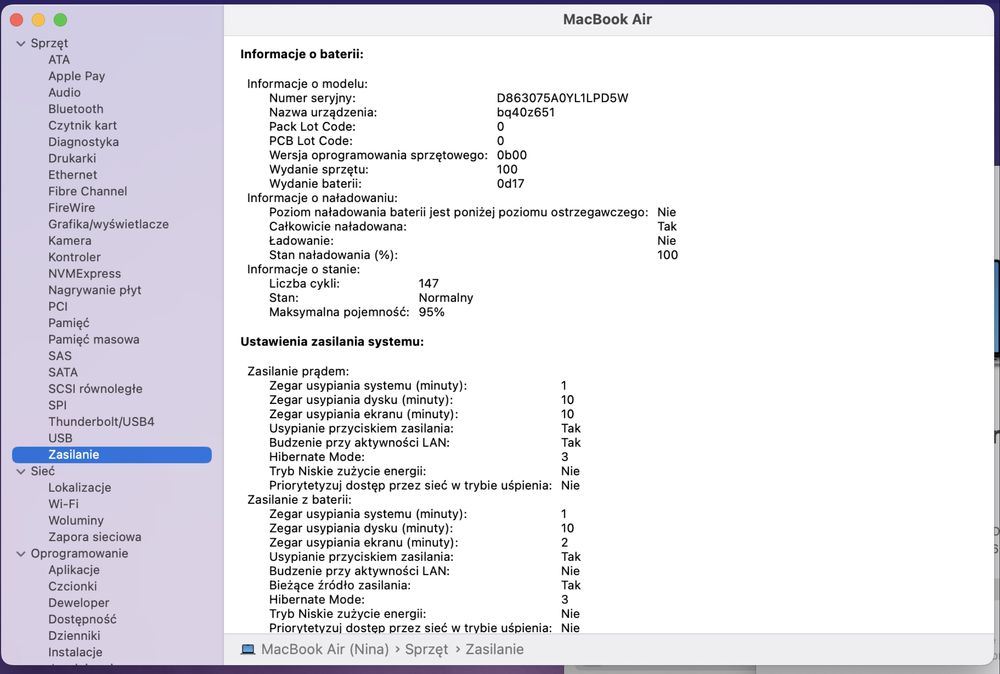The height and width of the screenshot is (674, 1000).
Task: Select Czytnik kart in the sidebar
Action: [83, 126]
